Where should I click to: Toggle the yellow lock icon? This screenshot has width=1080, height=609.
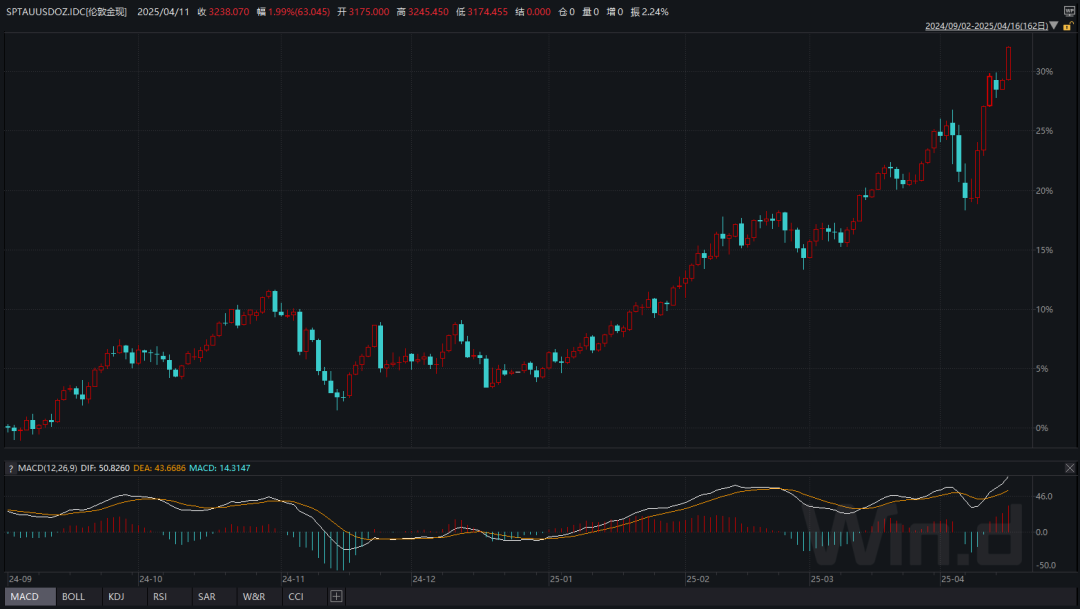pos(1068,26)
